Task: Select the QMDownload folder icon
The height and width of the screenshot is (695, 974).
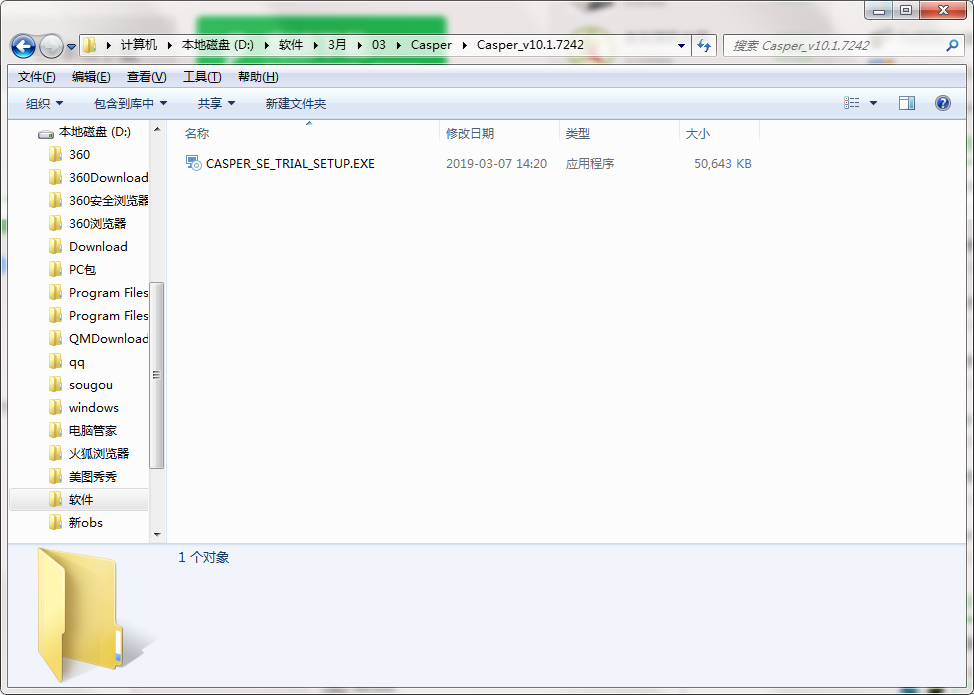Action: [x=55, y=338]
